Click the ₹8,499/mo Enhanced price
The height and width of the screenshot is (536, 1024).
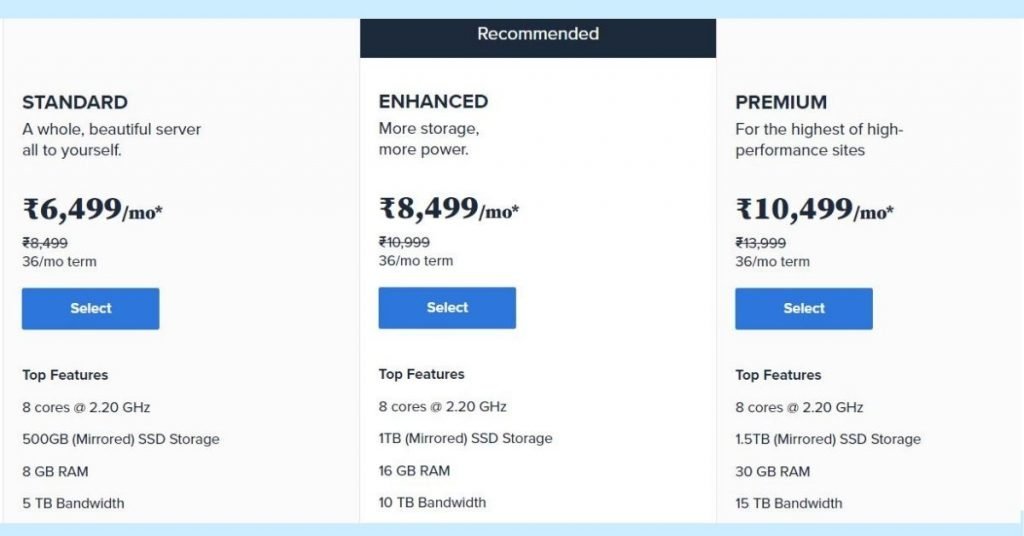[449, 209]
